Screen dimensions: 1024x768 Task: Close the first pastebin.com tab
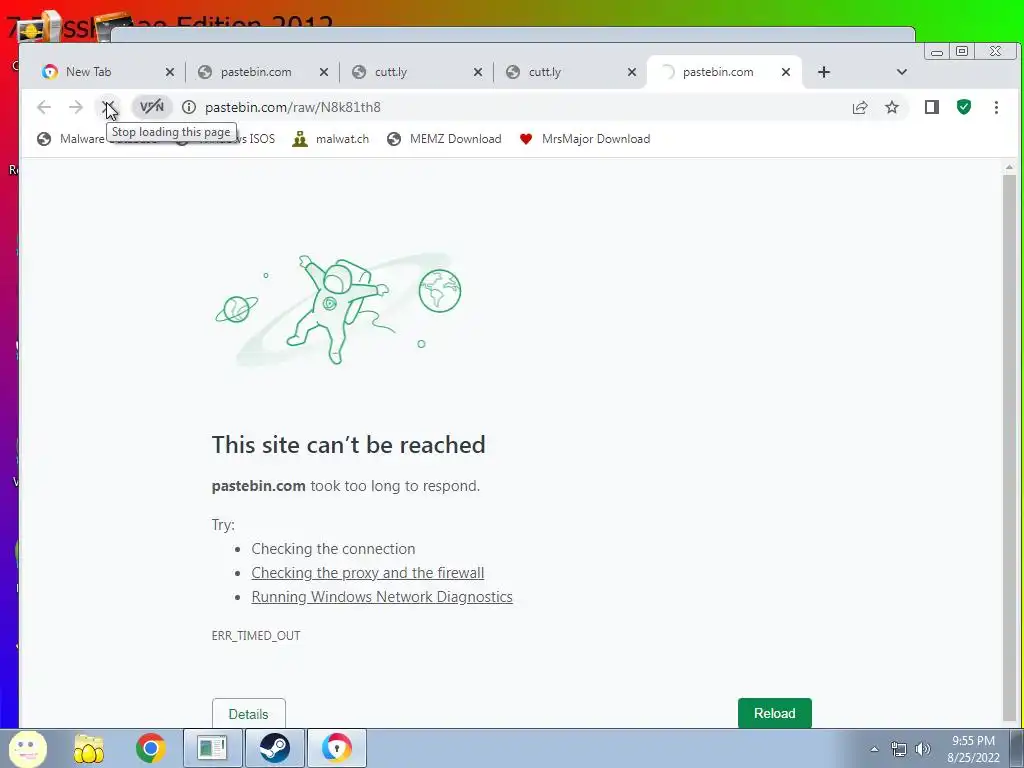[324, 72]
